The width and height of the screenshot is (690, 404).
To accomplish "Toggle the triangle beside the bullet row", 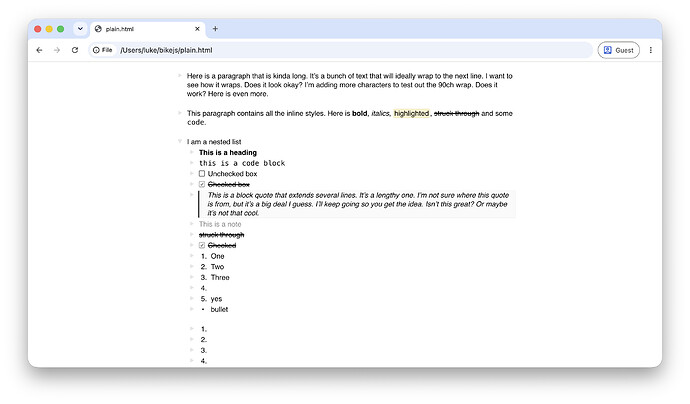I will 191,309.
